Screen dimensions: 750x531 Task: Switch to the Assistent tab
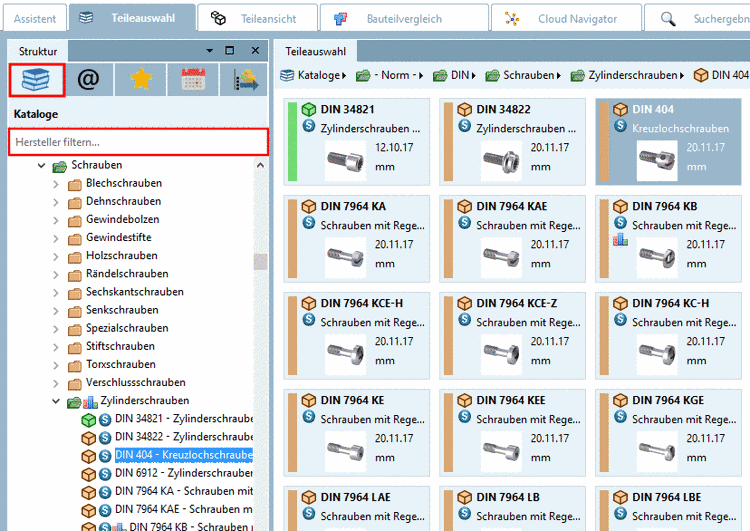pos(35,19)
